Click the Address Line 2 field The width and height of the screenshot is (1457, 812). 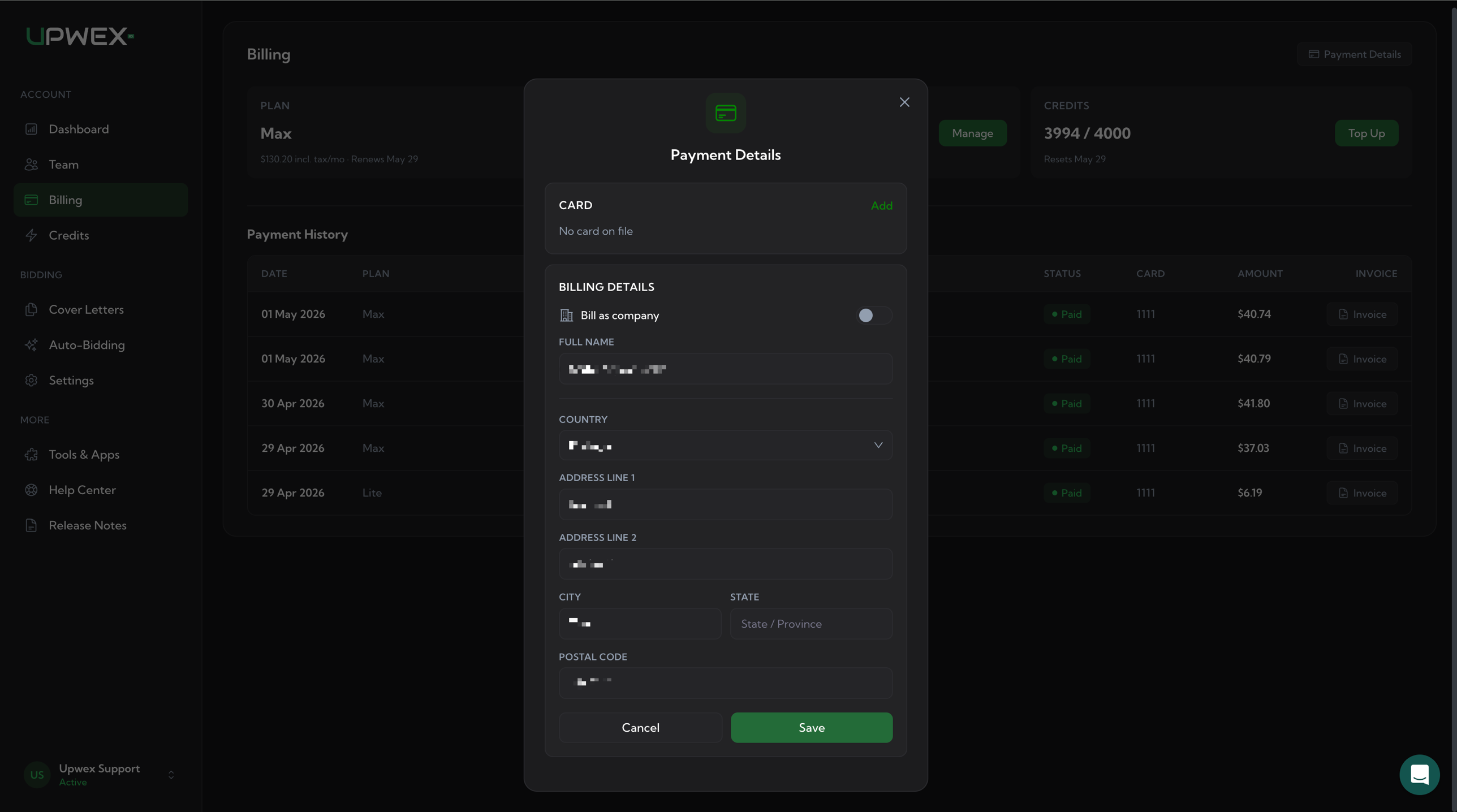click(x=726, y=564)
